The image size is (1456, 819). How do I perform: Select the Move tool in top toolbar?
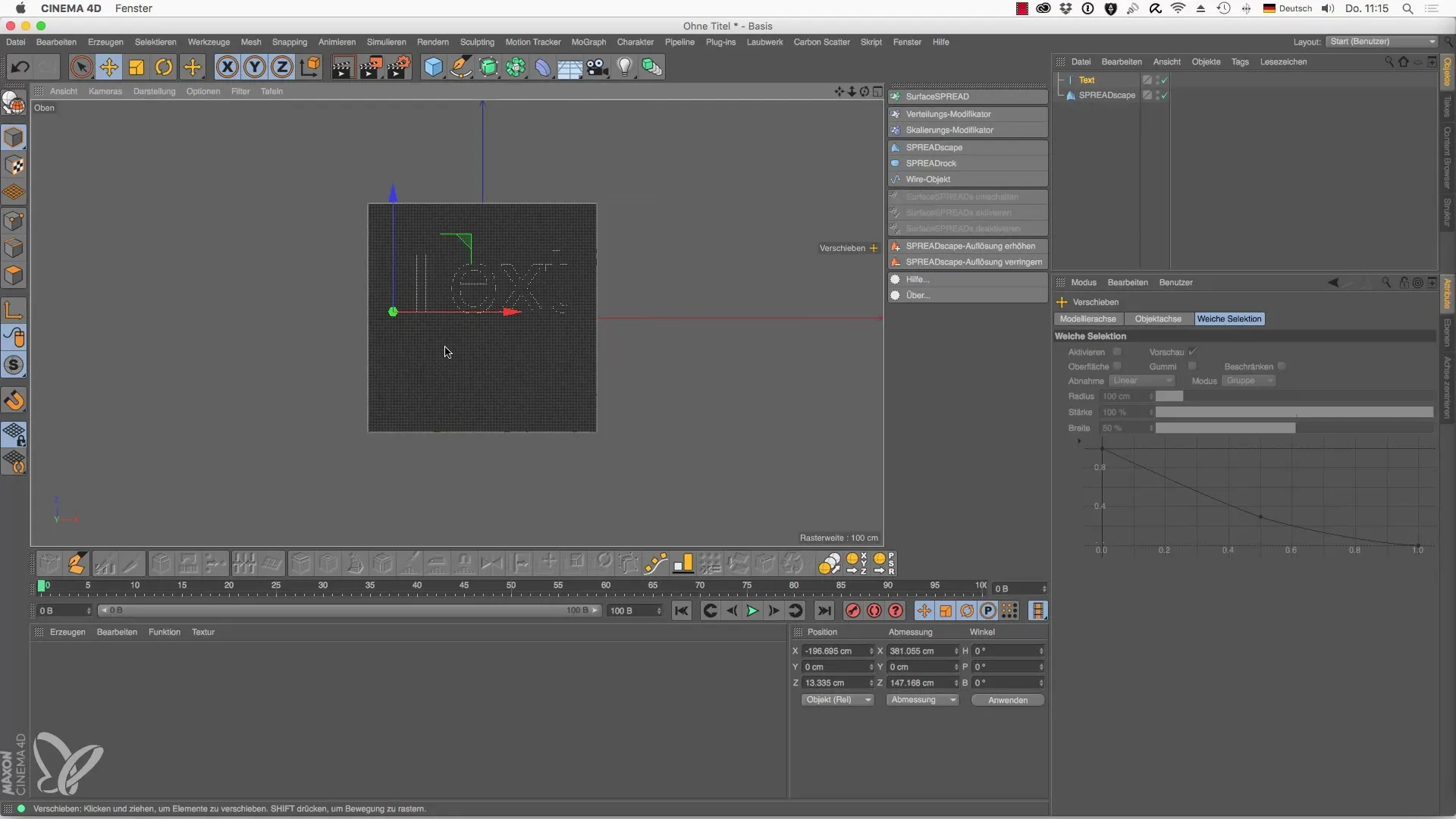click(109, 67)
